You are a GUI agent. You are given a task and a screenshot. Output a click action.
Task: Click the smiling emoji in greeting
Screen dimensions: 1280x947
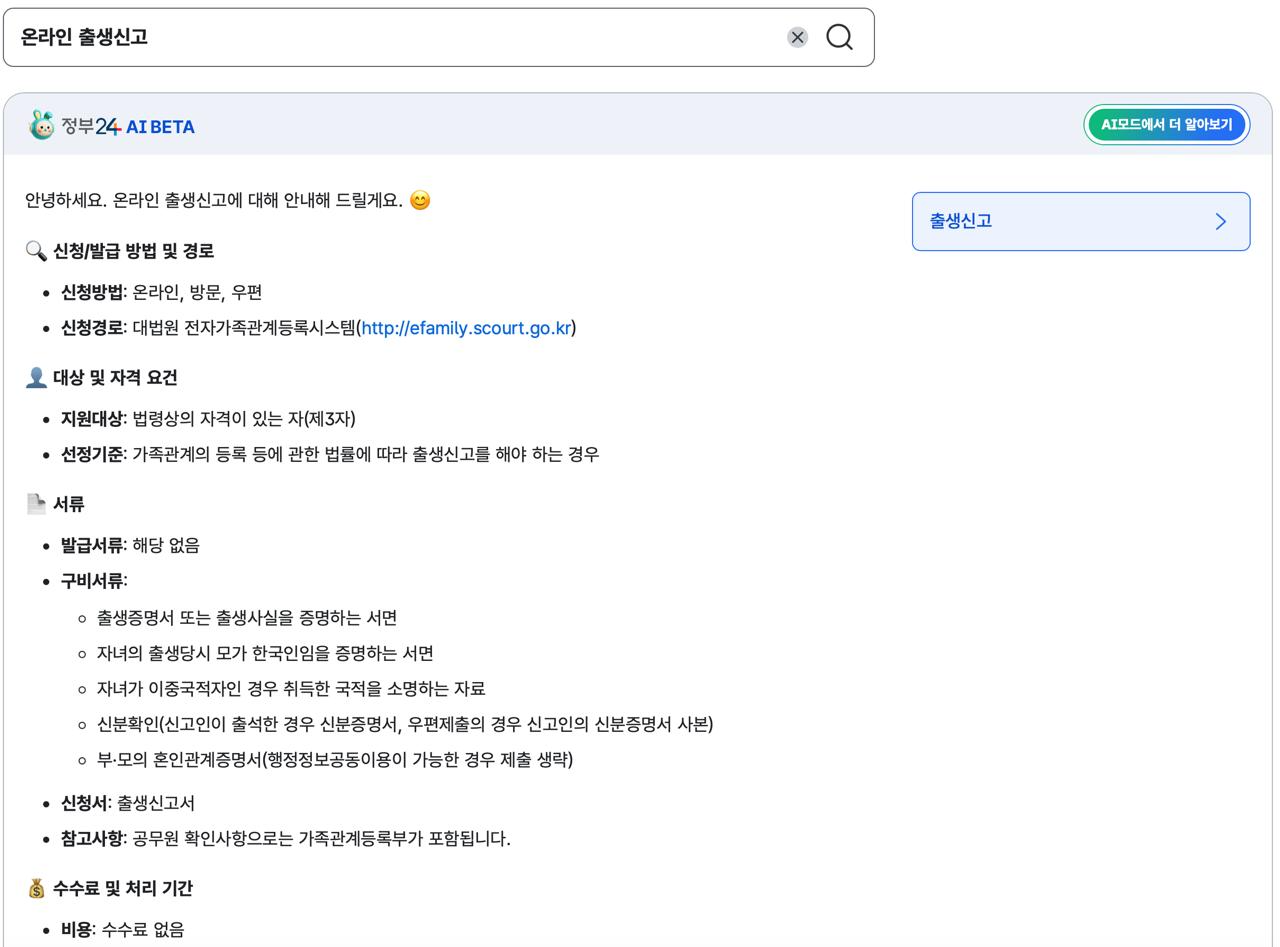coord(420,201)
